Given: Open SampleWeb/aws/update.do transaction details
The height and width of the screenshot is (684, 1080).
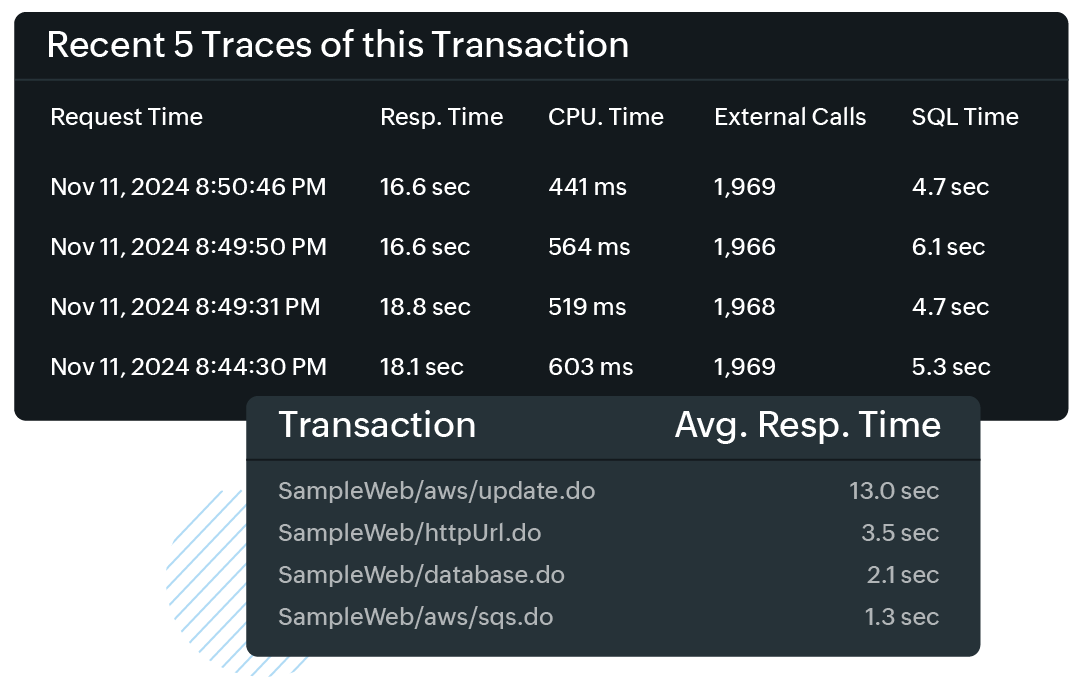Looking at the screenshot, I should [436, 491].
